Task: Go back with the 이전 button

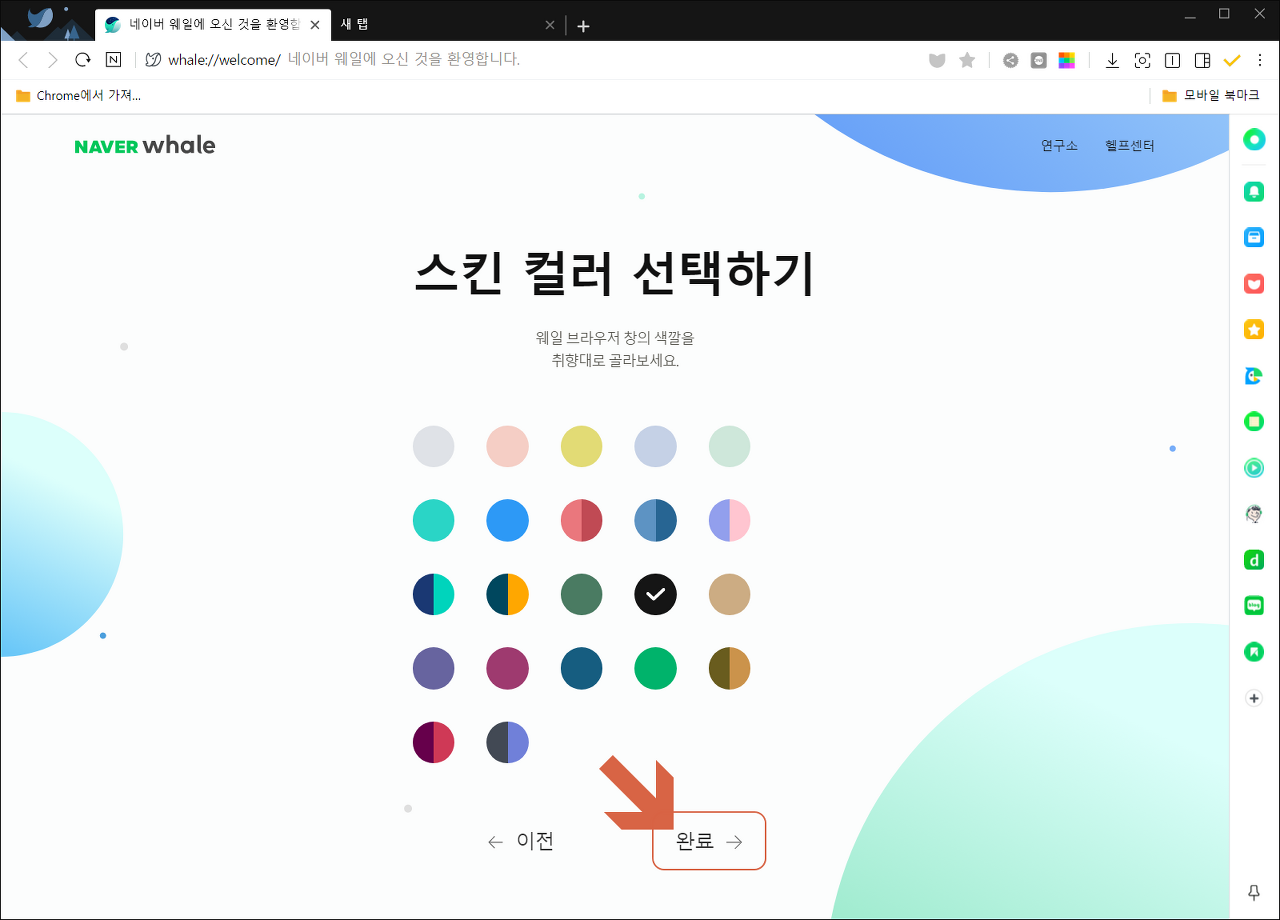Action: click(x=520, y=842)
